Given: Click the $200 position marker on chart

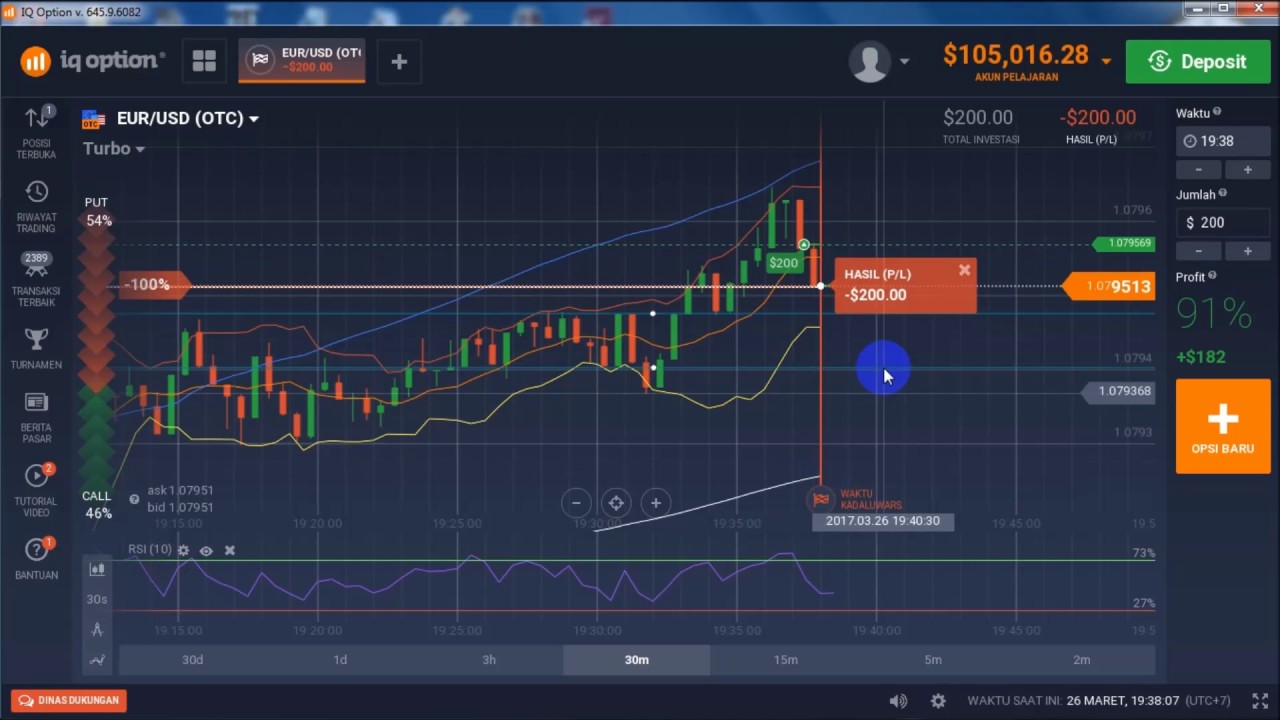Looking at the screenshot, I should click(x=784, y=263).
